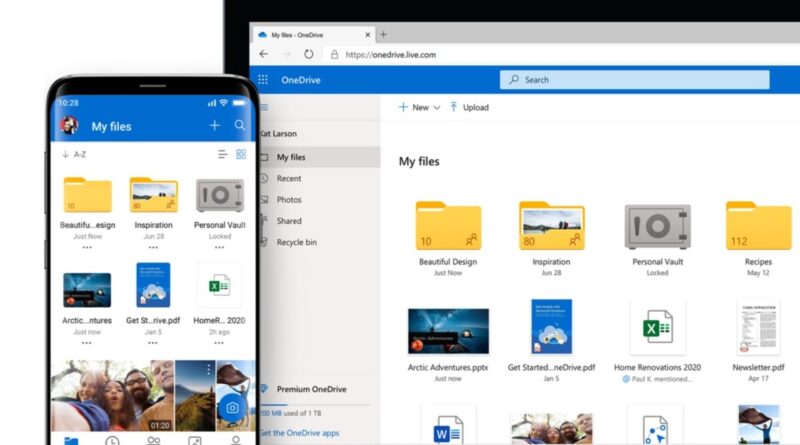The height and width of the screenshot is (445, 800).
Task: Tap the camera scan button on the phone
Action: [232, 407]
